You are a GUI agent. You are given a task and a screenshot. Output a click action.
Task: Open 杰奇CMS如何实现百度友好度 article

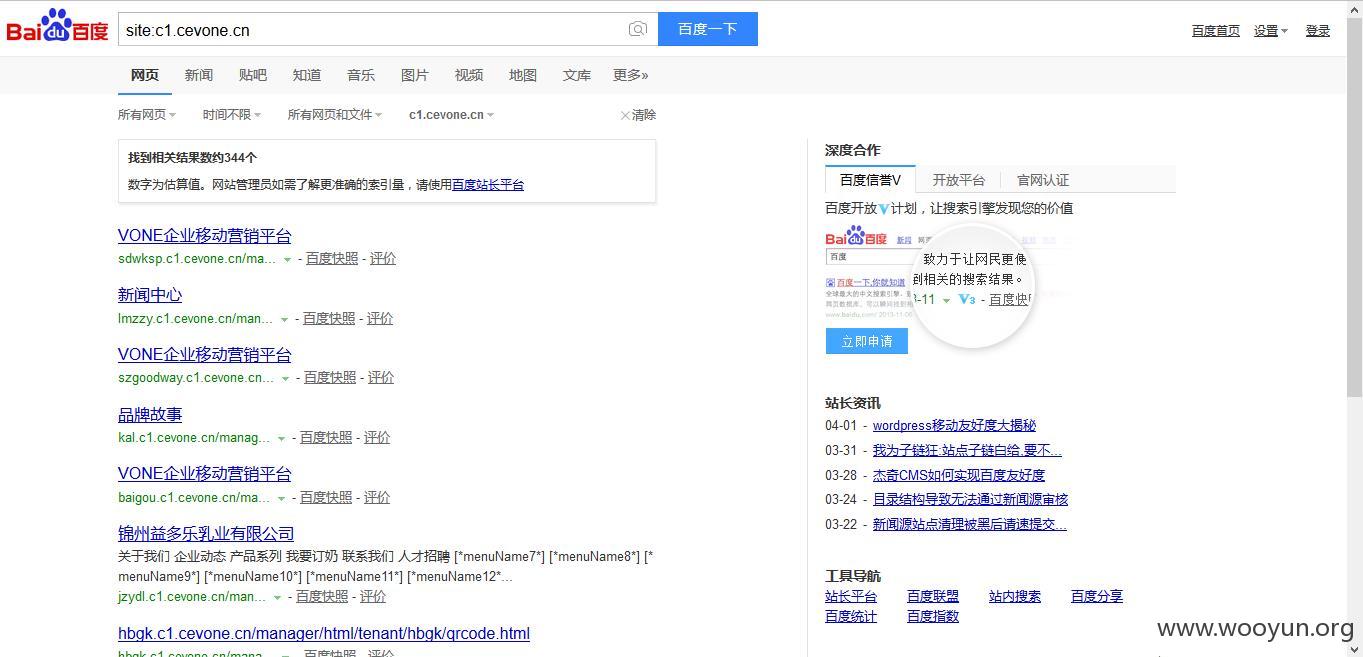point(959,475)
